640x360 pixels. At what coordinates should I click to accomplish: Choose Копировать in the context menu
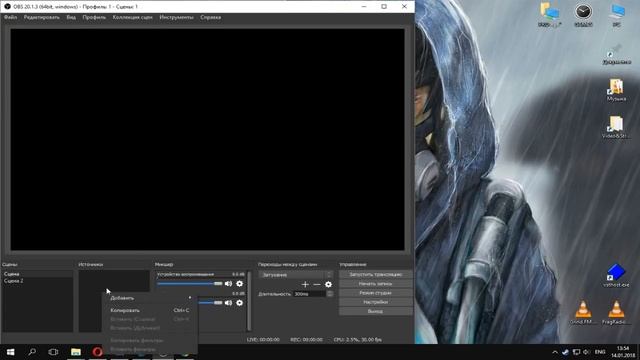click(150, 310)
